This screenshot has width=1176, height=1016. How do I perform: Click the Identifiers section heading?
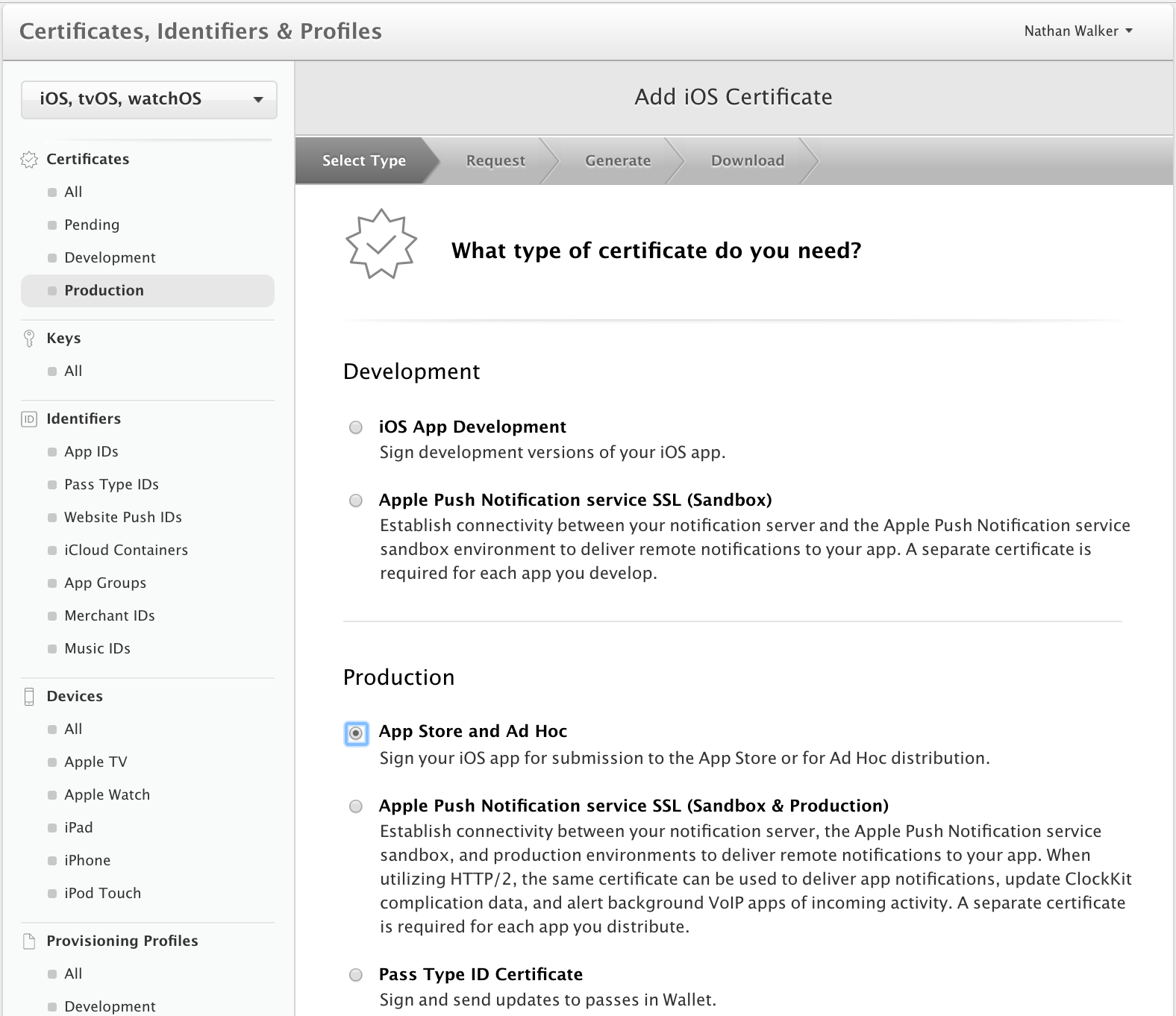pyautogui.click(x=84, y=419)
